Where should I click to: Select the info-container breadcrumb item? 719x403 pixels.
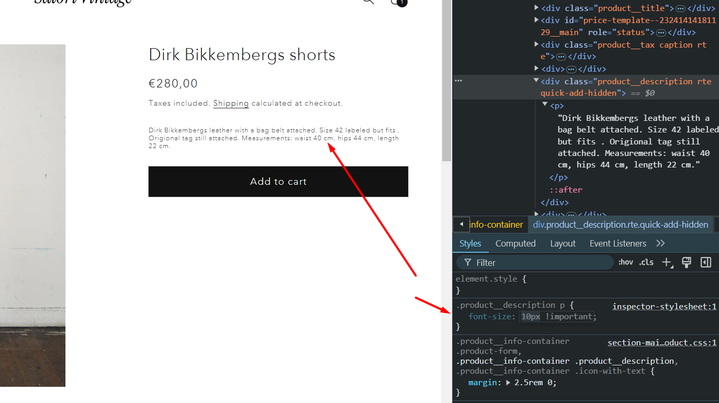[496, 225]
